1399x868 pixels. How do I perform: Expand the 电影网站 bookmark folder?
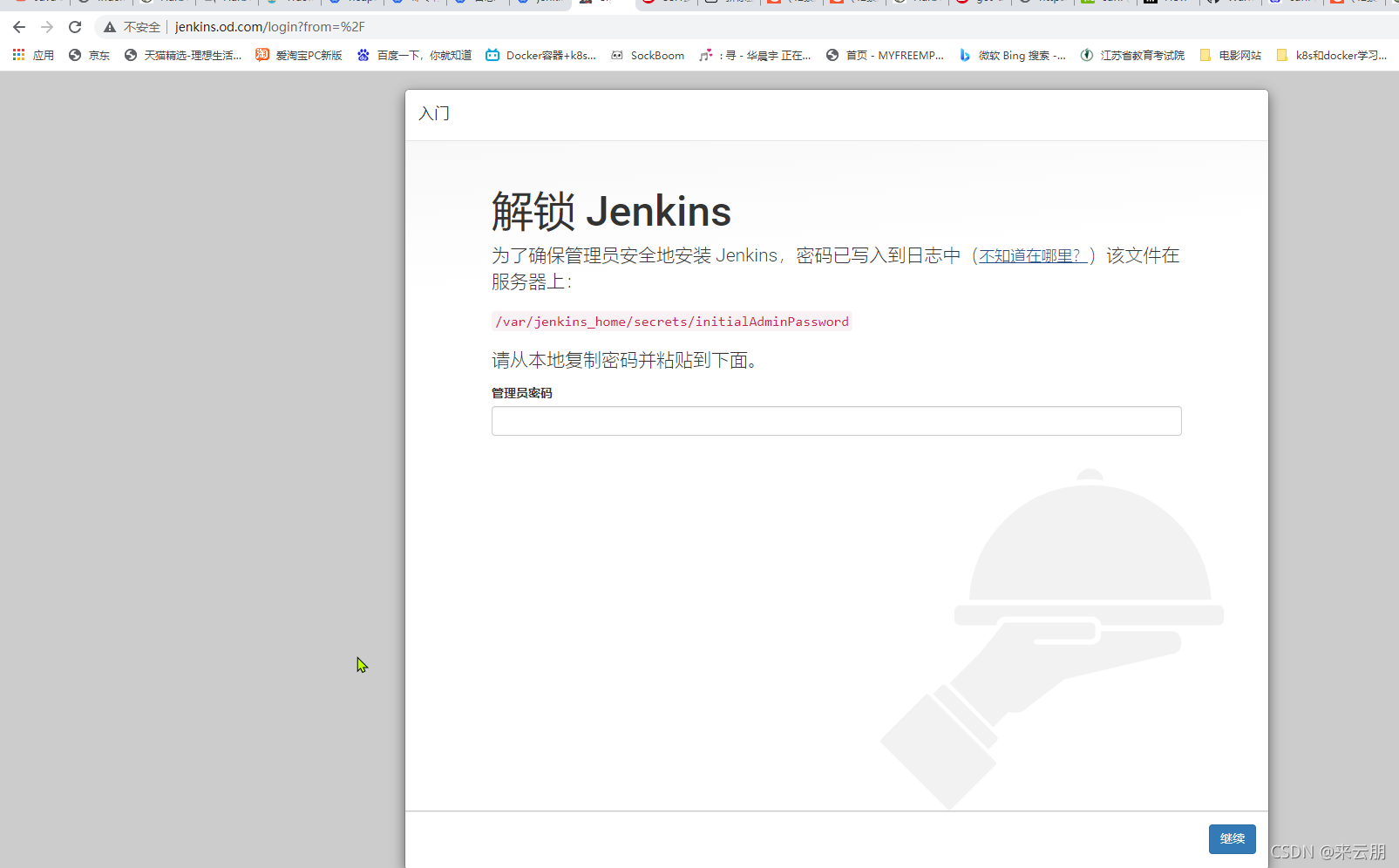[1231, 55]
